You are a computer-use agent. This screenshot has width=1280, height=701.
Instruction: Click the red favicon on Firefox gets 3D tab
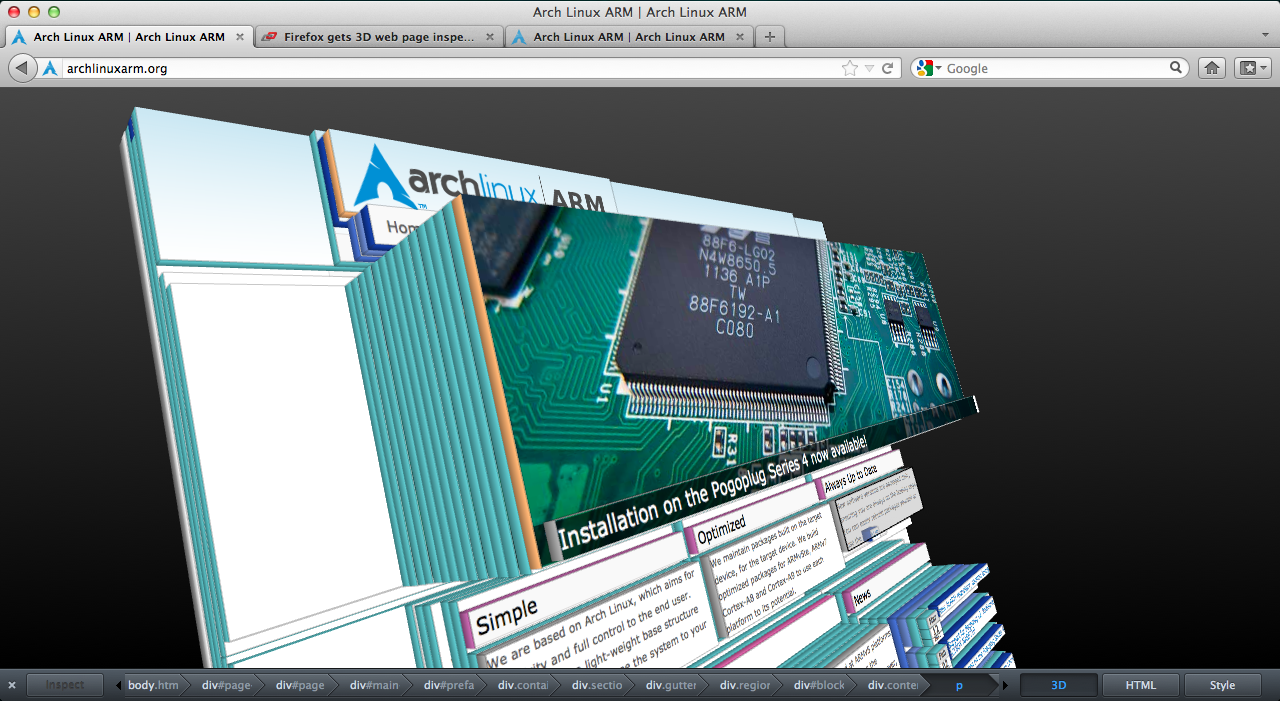pyautogui.click(x=268, y=37)
